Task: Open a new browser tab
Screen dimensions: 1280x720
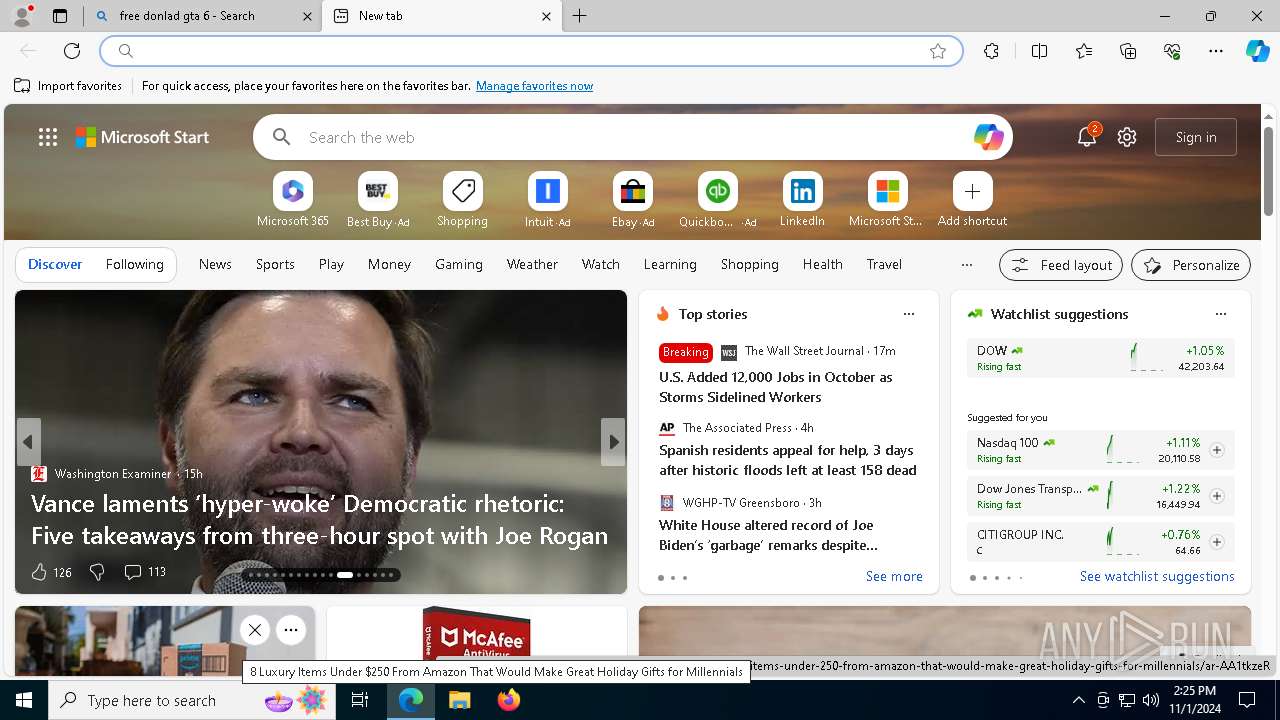Action: [x=579, y=16]
